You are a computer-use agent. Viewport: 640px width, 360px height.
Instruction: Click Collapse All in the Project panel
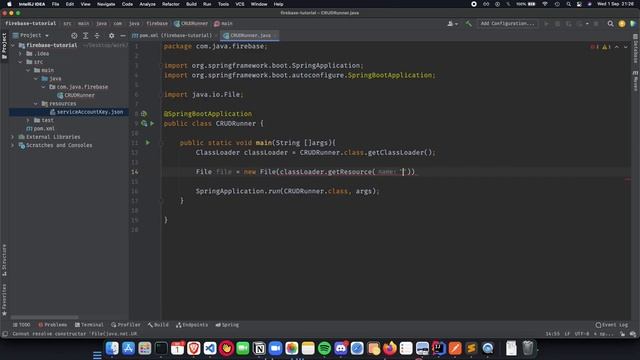(97, 36)
